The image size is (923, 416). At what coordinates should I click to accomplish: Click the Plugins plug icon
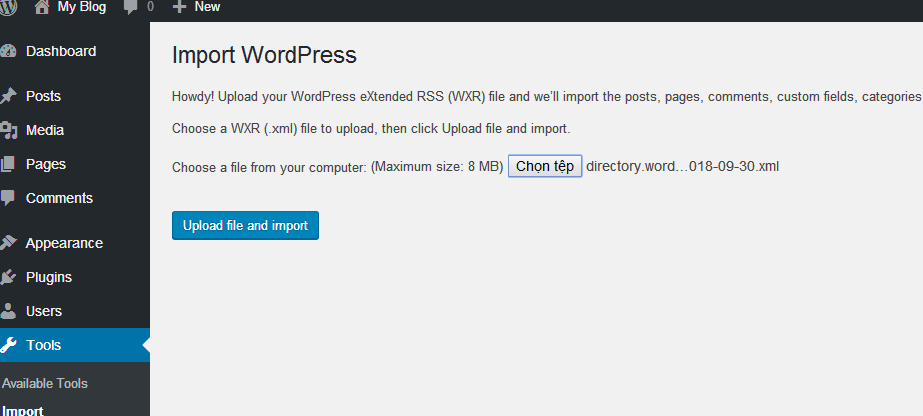tap(8, 277)
